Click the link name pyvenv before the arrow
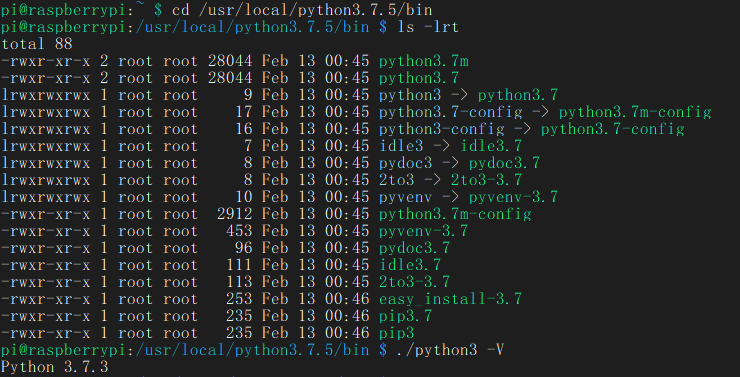The height and width of the screenshot is (377, 740). pyautogui.click(x=405, y=197)
